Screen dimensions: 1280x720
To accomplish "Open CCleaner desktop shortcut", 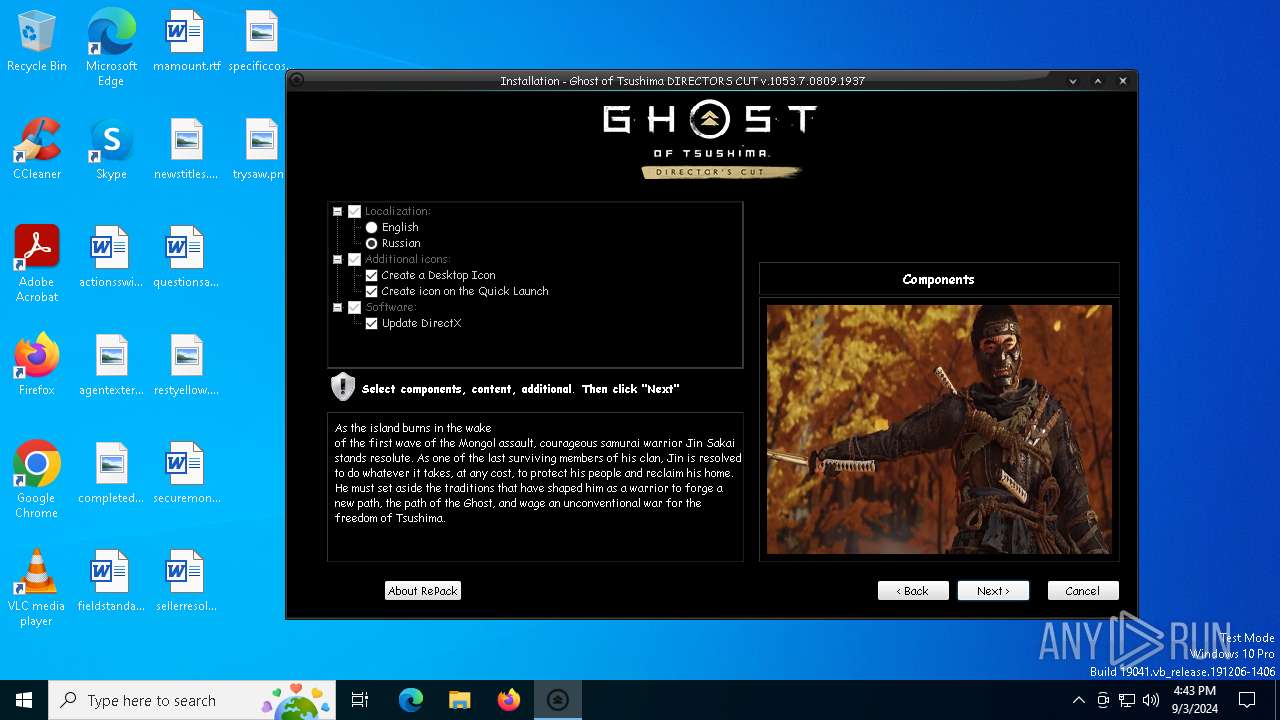I will pyautogui.click(x=37, y=150).
